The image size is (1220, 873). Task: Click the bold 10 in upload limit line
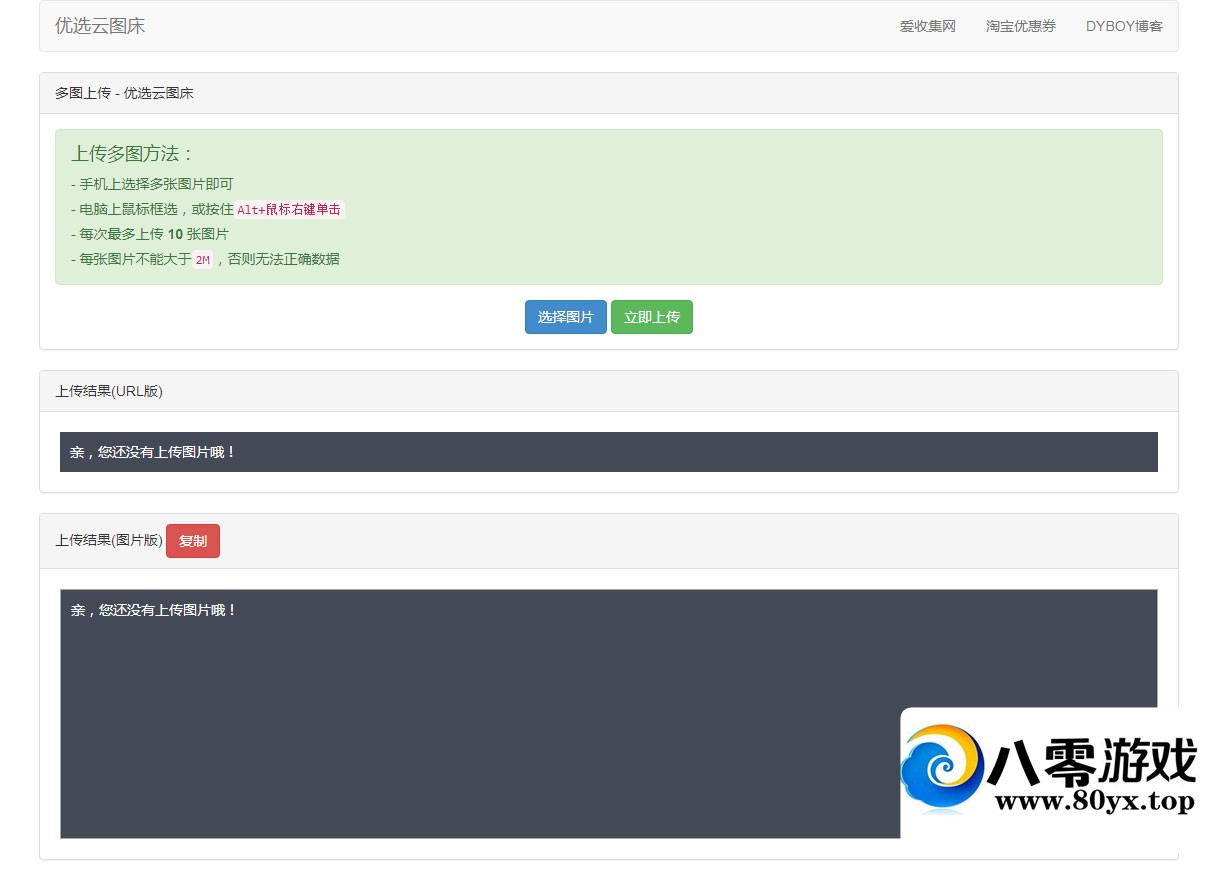point(175,234)
